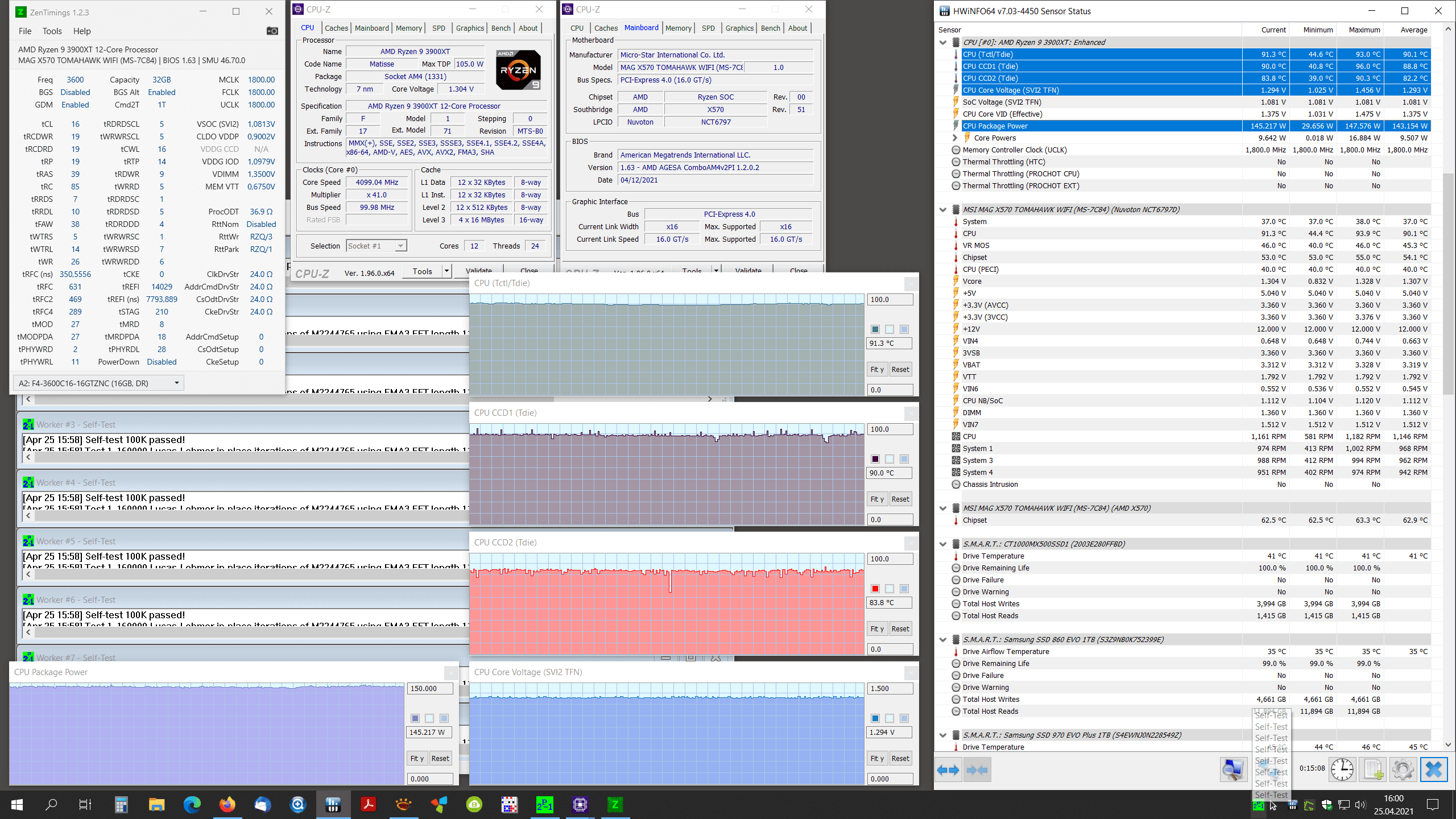Image resolution: width=1456 pixels, height=819 pixels.
Task: Click the Worker #3 window Prime95 icon
Action: coord(28,424)
